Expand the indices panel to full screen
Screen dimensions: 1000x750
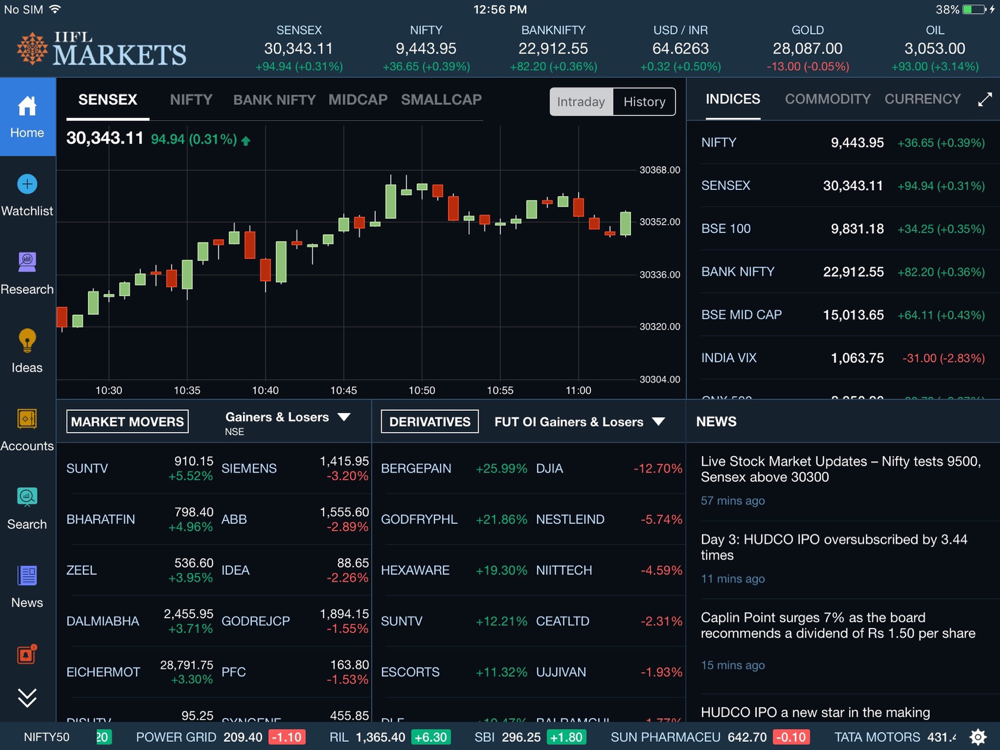pyautogui.click(x=985, y=99)
